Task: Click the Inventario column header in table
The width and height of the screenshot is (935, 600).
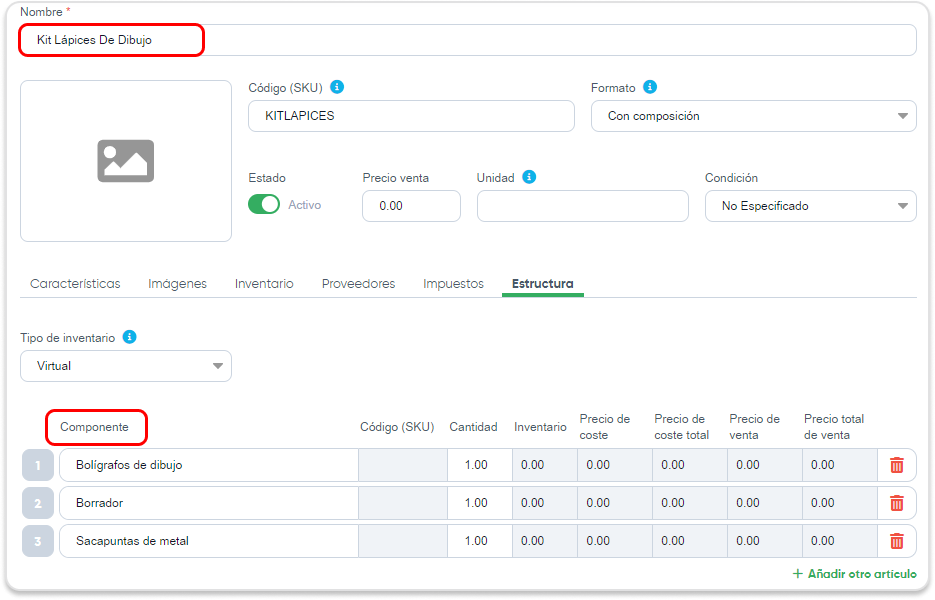Action: pyautogui.click(x=540, y=427)
